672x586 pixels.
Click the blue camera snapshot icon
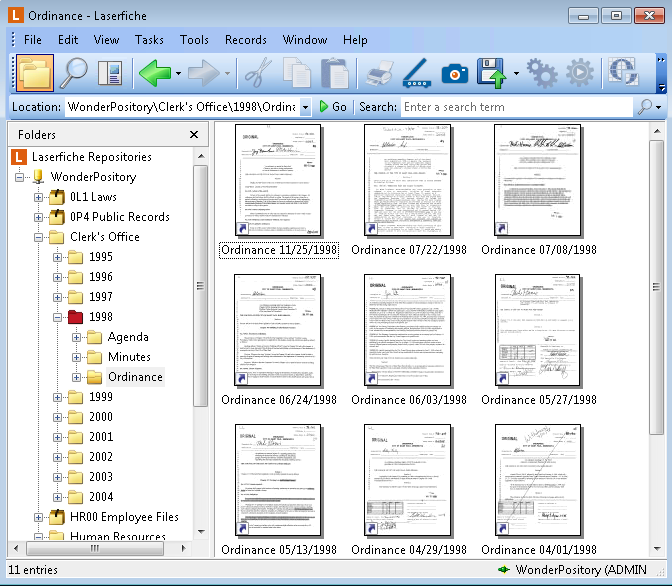455,74
